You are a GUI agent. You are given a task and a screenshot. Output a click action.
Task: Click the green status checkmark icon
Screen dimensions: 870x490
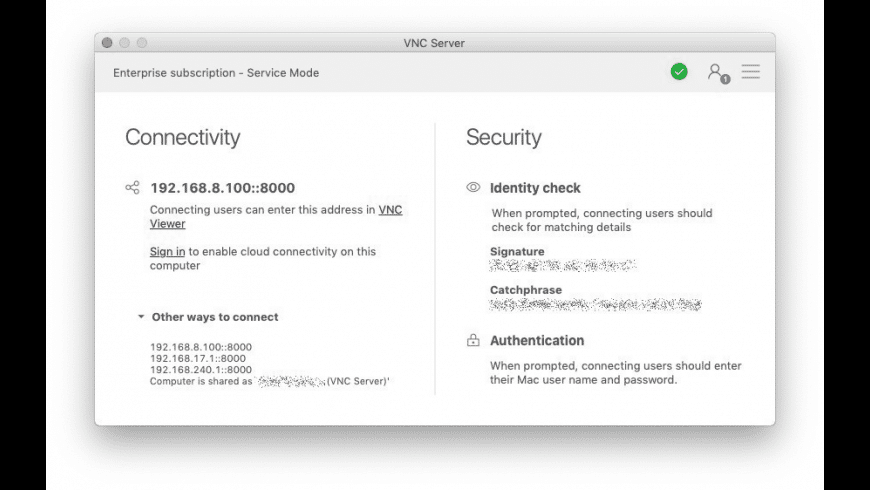pos(679,72)
